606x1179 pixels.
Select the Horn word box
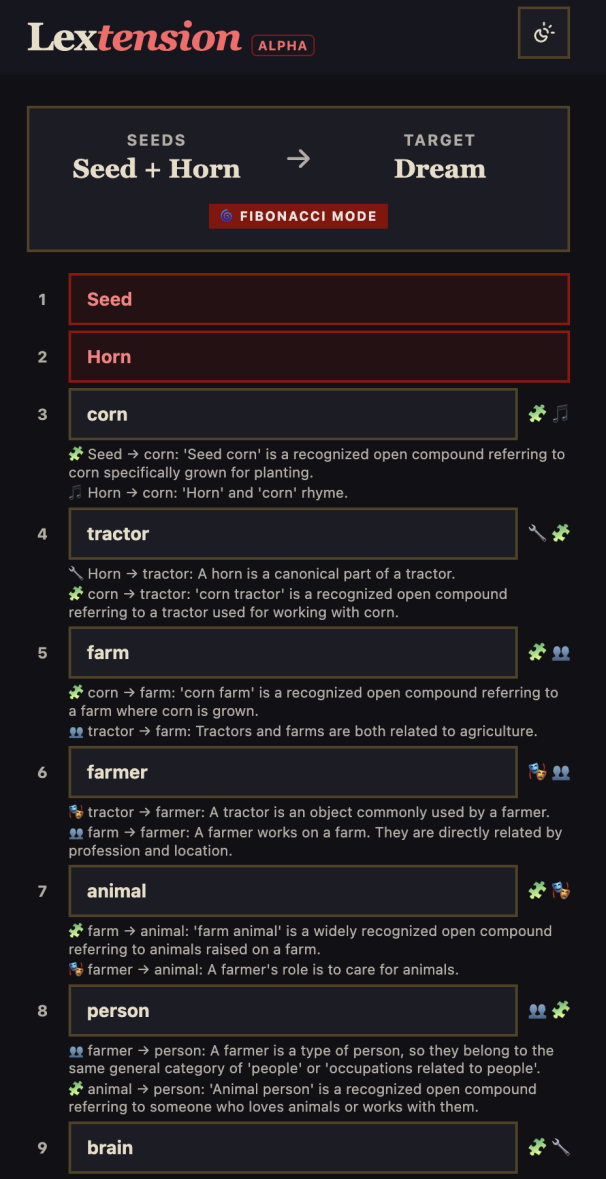319,357
